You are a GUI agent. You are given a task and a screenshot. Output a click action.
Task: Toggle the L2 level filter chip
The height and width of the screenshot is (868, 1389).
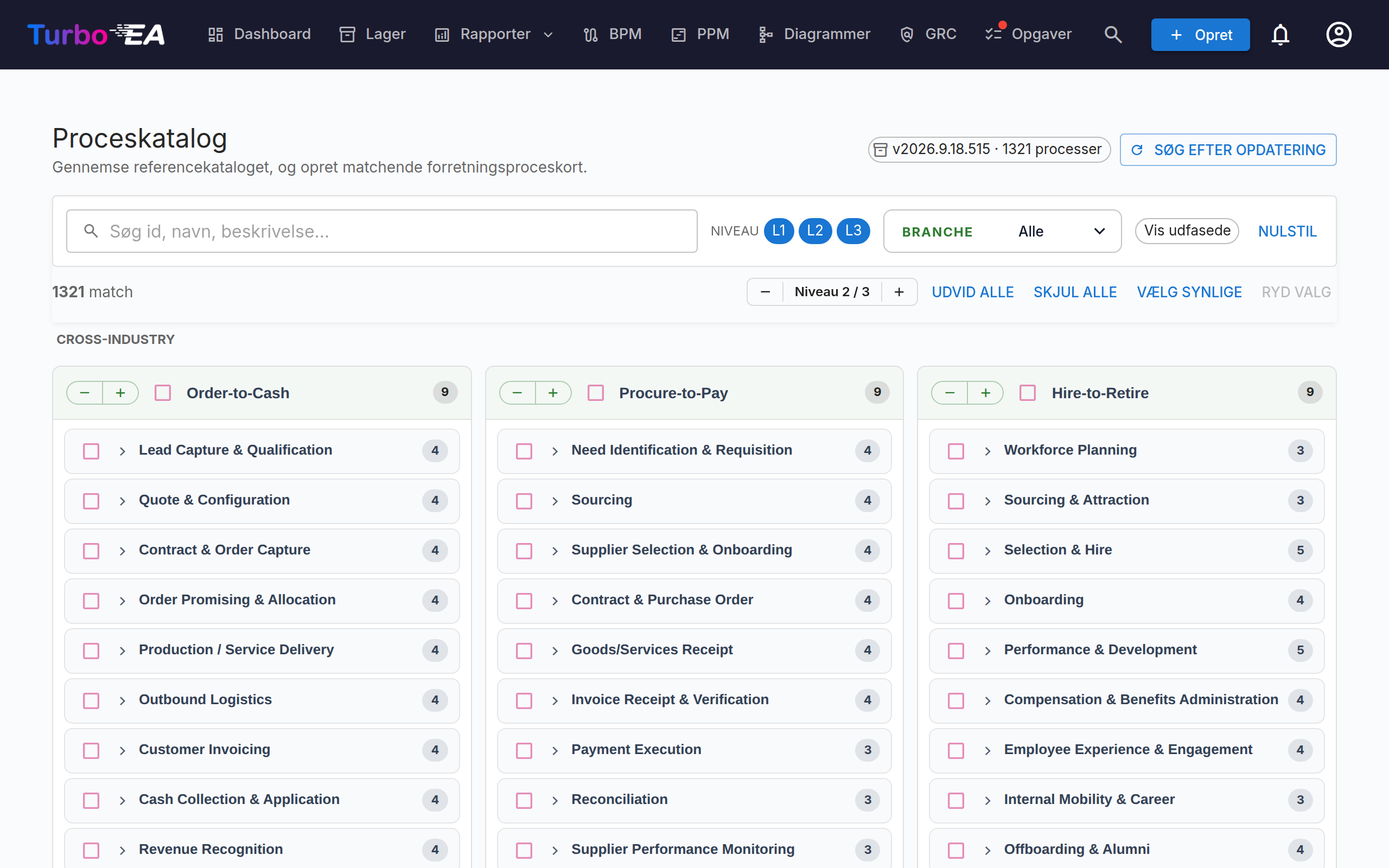(x=815, y=231)
